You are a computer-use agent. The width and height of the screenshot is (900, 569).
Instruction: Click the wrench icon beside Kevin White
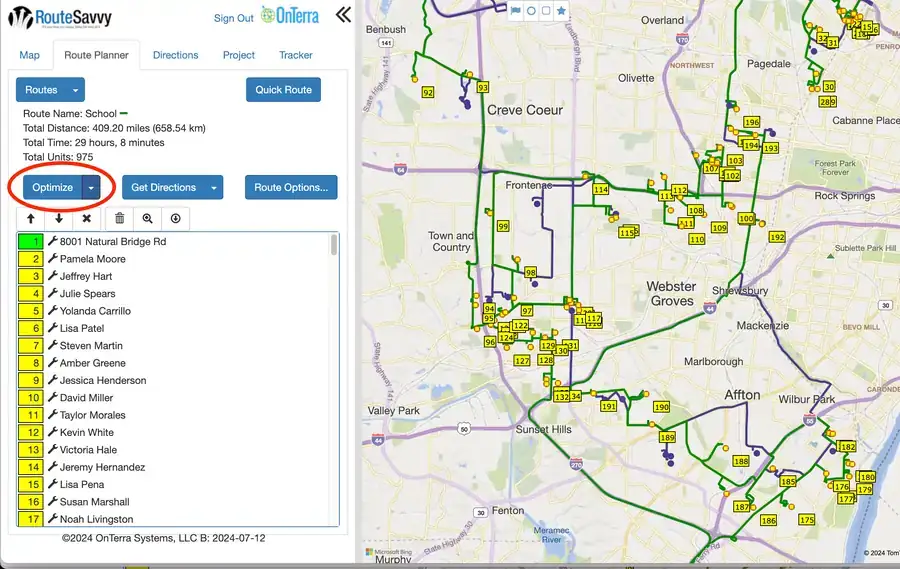(x=52, y=432)
